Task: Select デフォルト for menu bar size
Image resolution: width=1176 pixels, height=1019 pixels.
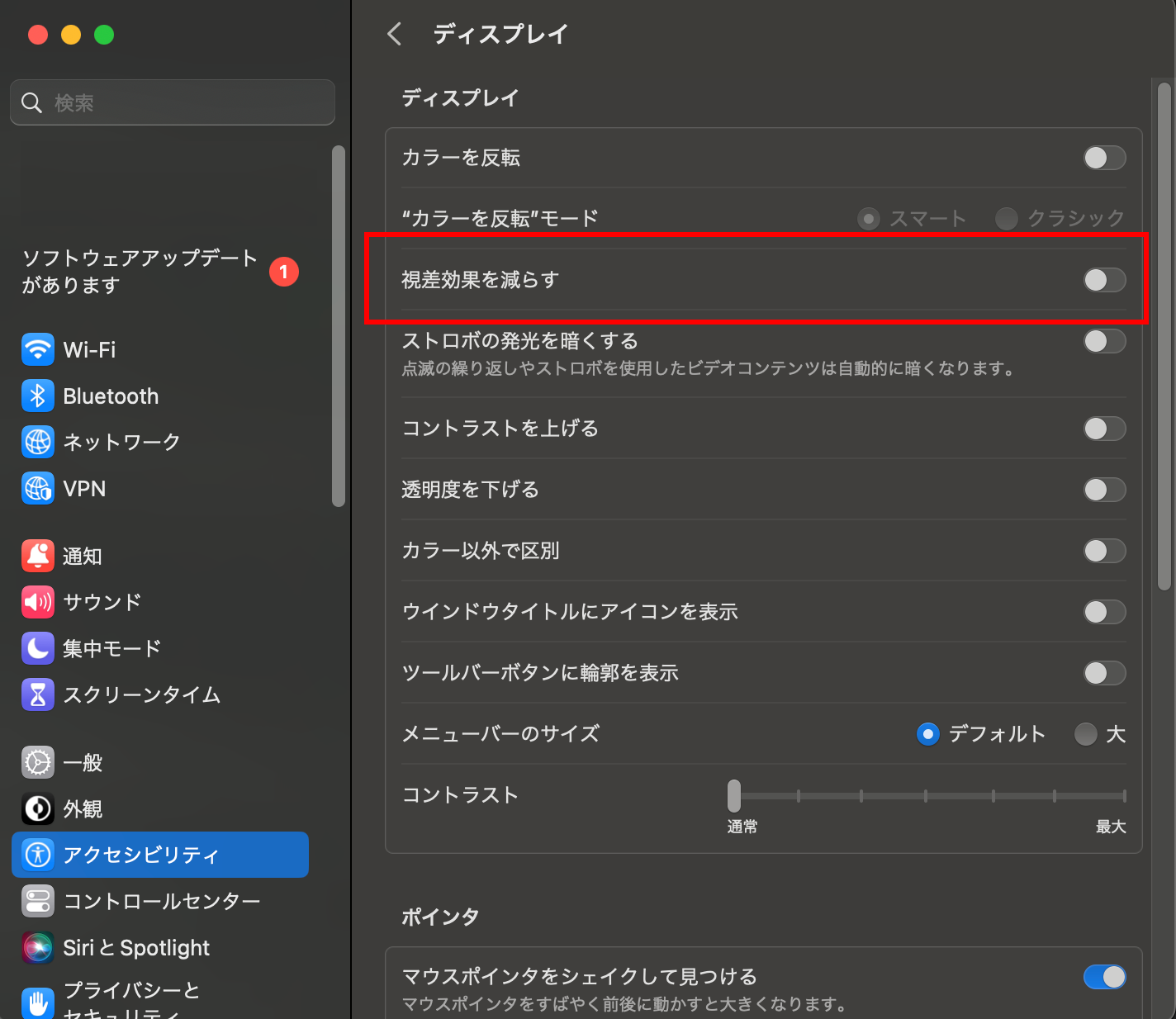Action: (927, 734)
